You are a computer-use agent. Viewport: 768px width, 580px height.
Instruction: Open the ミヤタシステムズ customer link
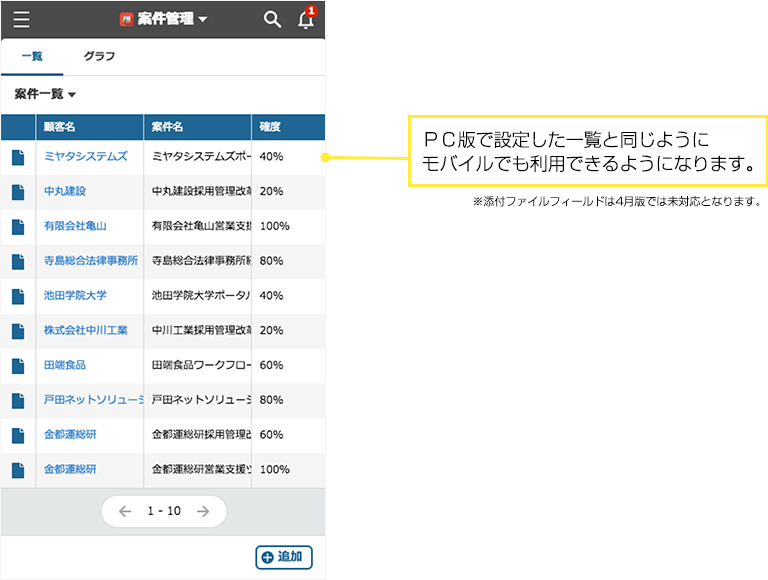(86, 156)
